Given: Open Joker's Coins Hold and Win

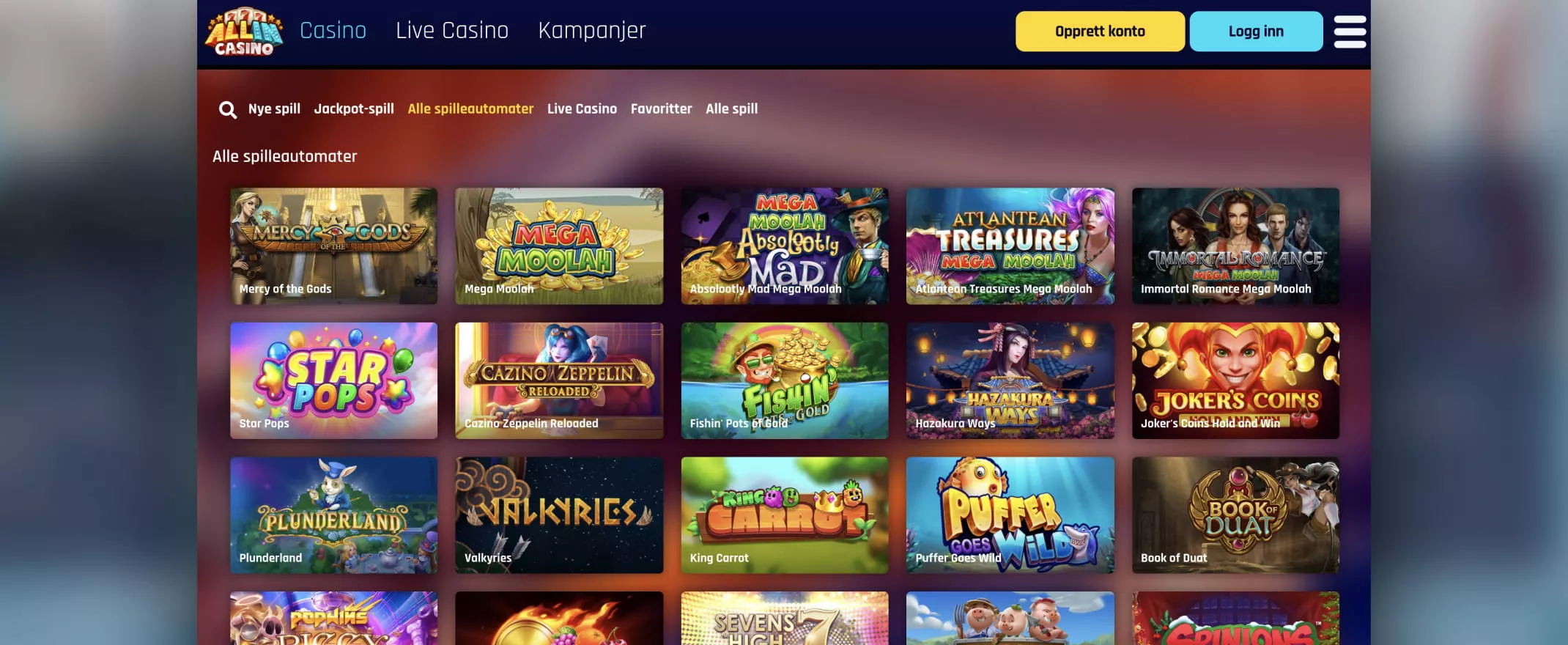Looking at the screenshot, I should pos(1235,380).
